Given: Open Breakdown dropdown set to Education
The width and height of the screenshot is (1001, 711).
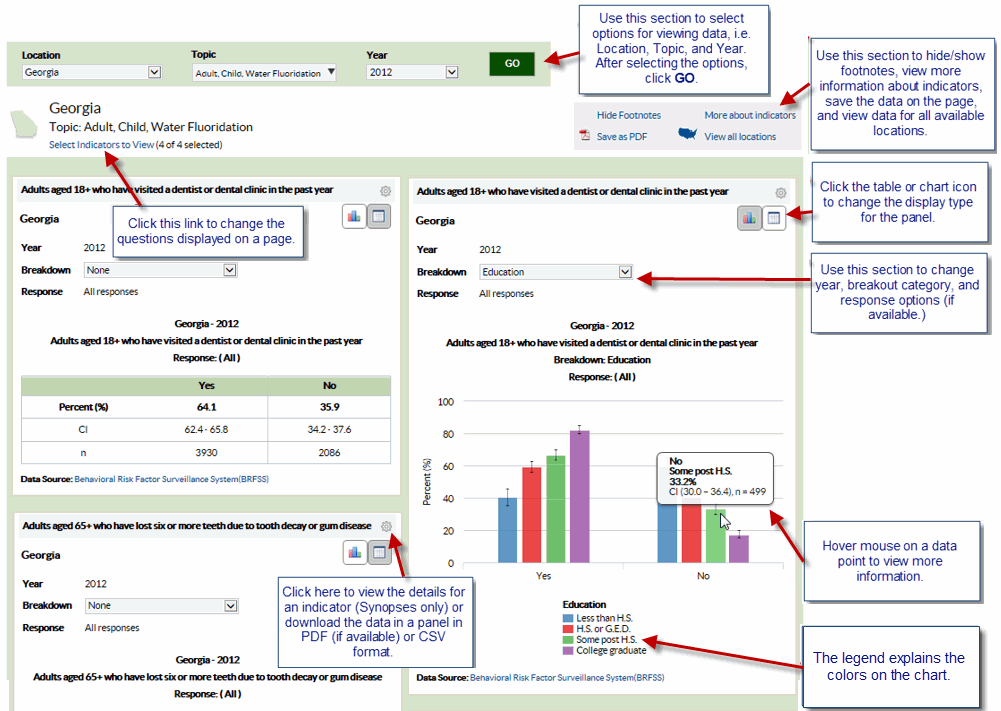Looking at the screenshot, I should 555,272.
